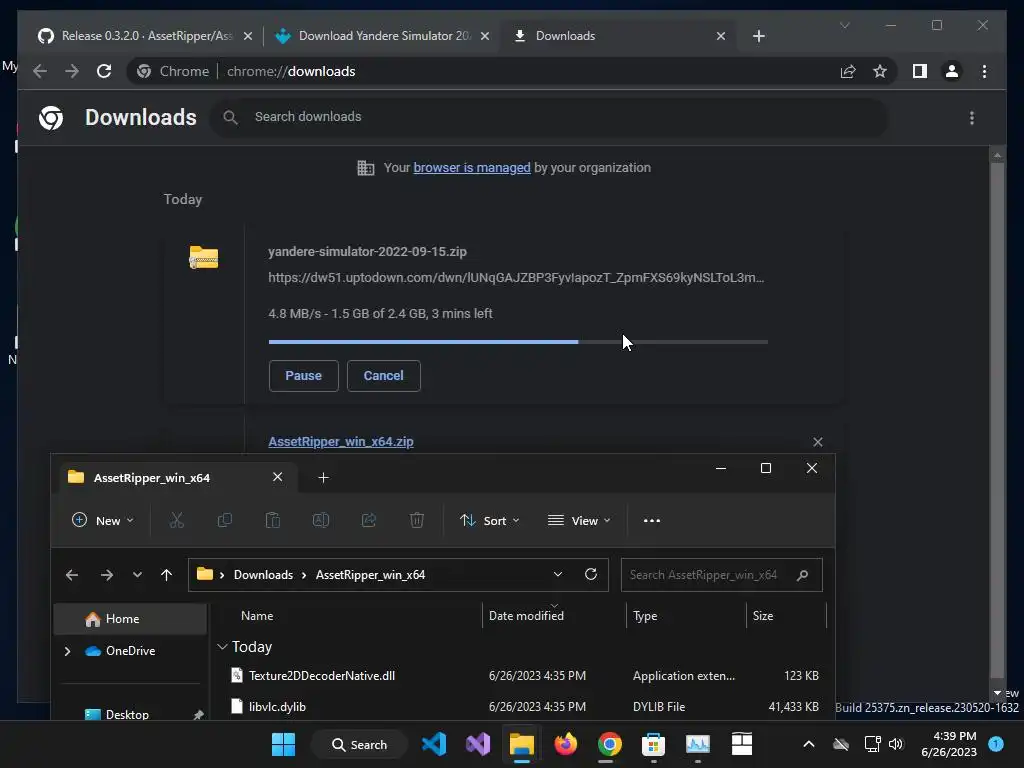Open Downloads page more actions menu
Screen dimensions: 1024x768
tap(972, 118)
